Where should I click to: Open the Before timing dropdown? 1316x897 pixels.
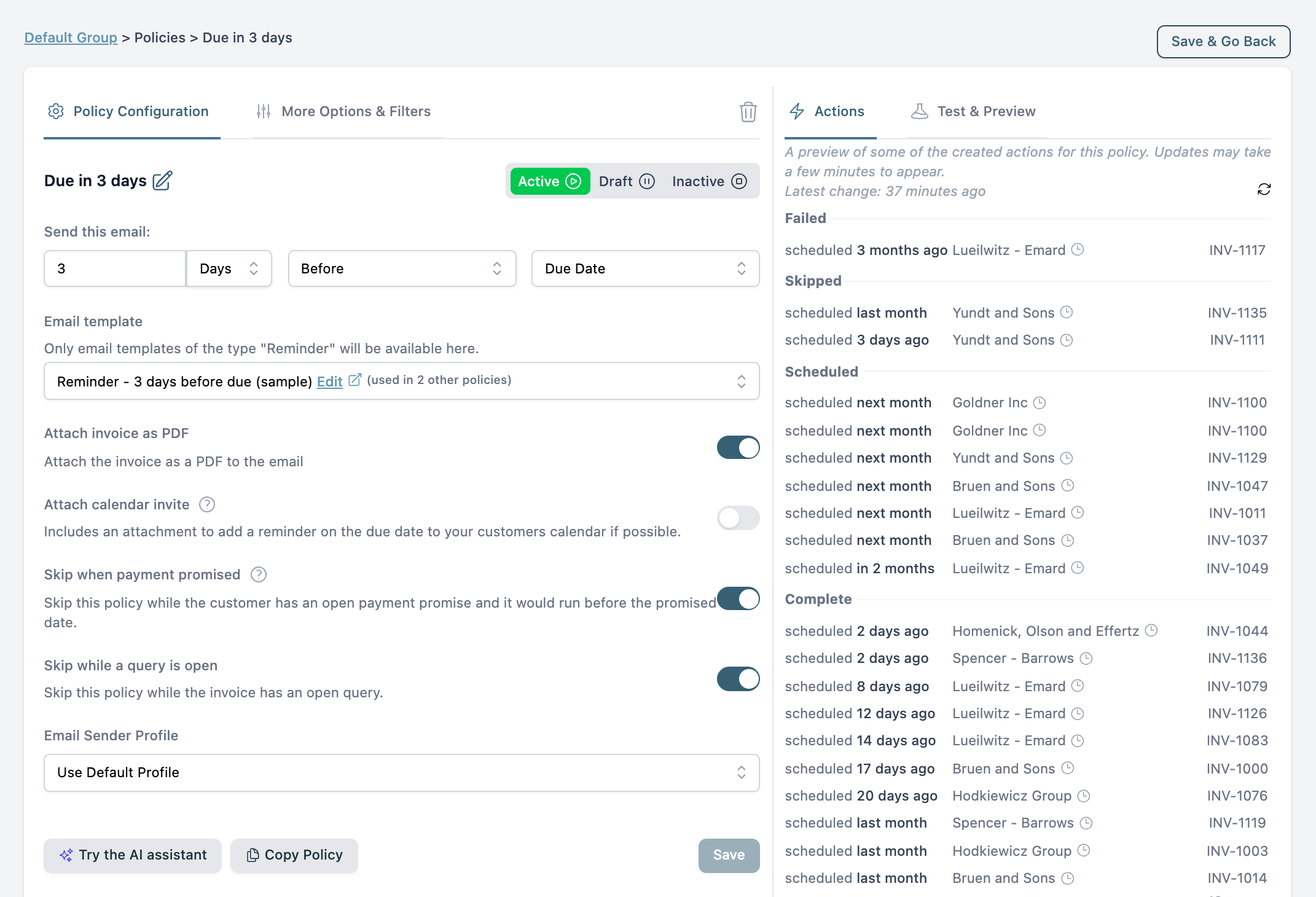tap(402, 268)
